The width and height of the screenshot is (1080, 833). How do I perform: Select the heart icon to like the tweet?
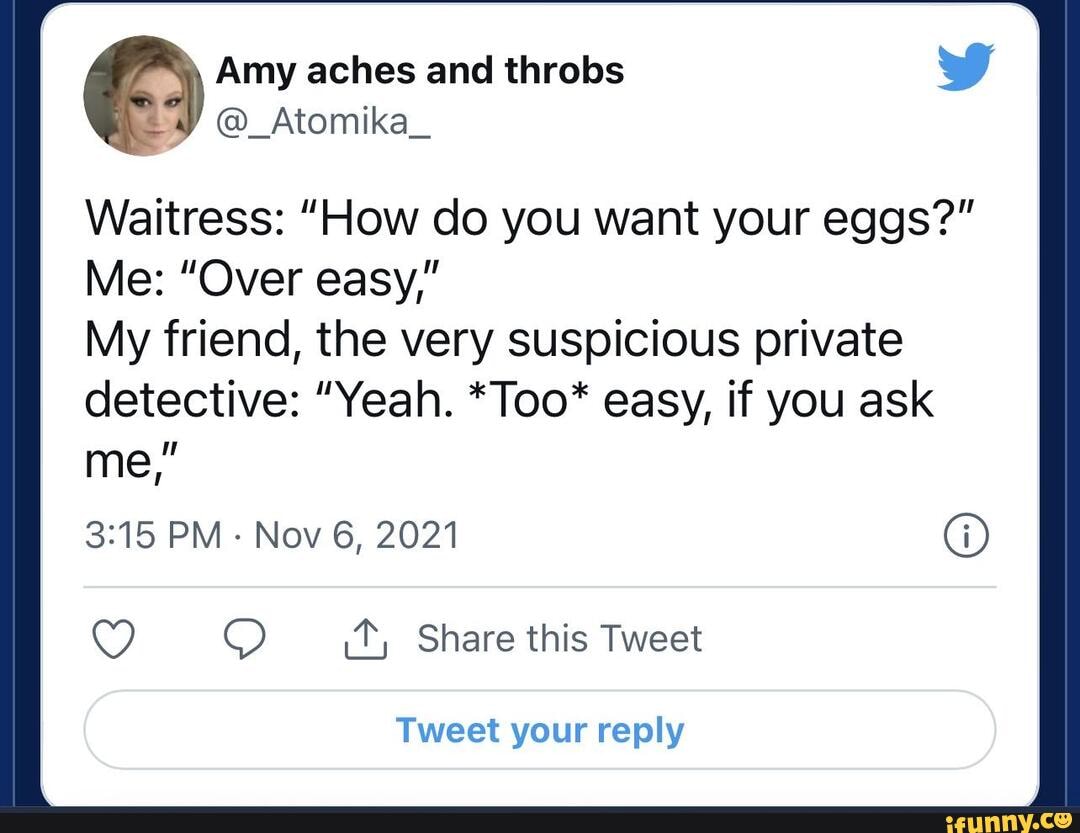(x=113, y=638)
